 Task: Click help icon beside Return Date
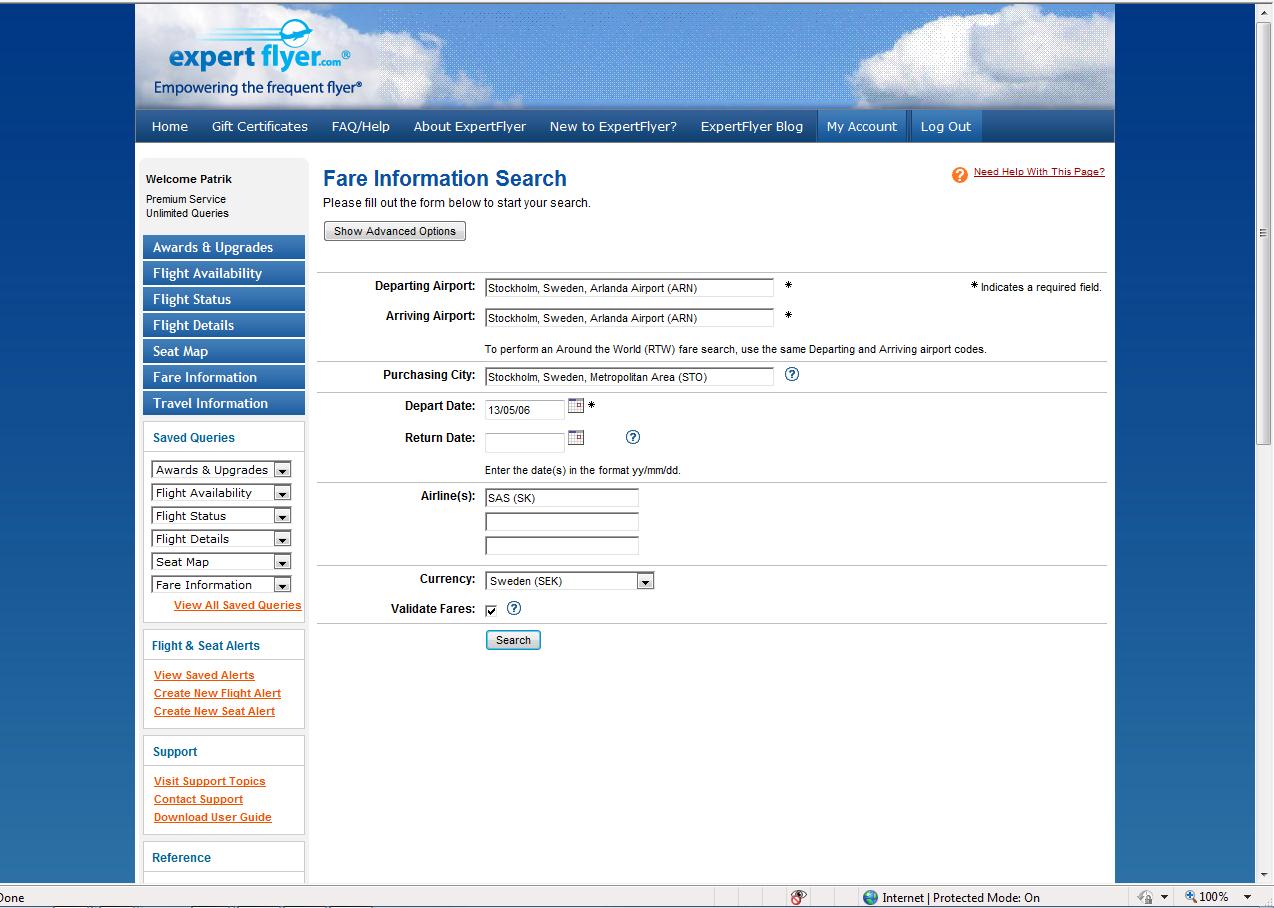tap(632, 437)
